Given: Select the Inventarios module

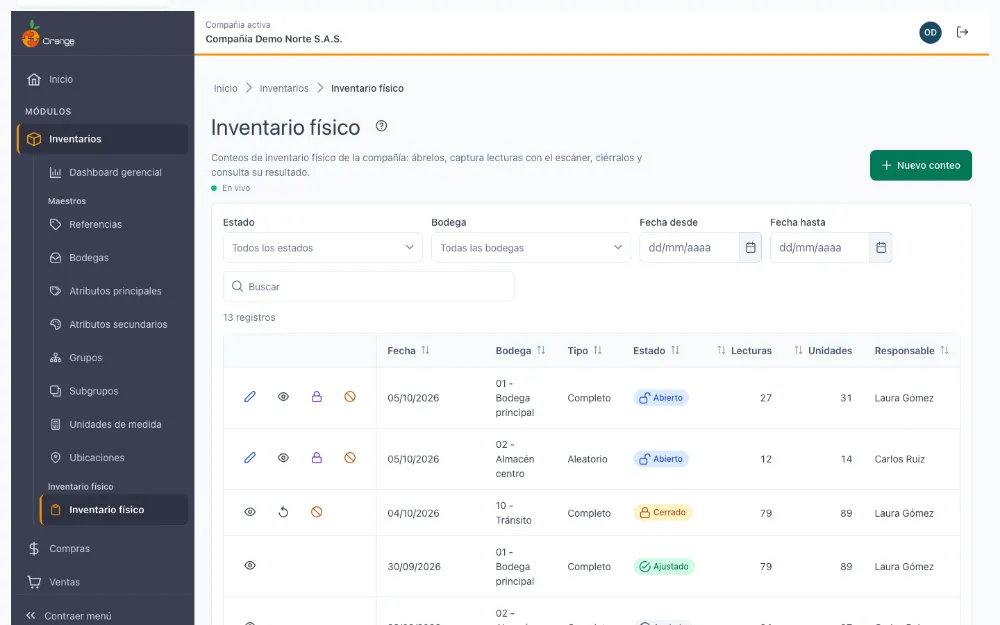Looking at the screenshot, I should coord(102,139).
